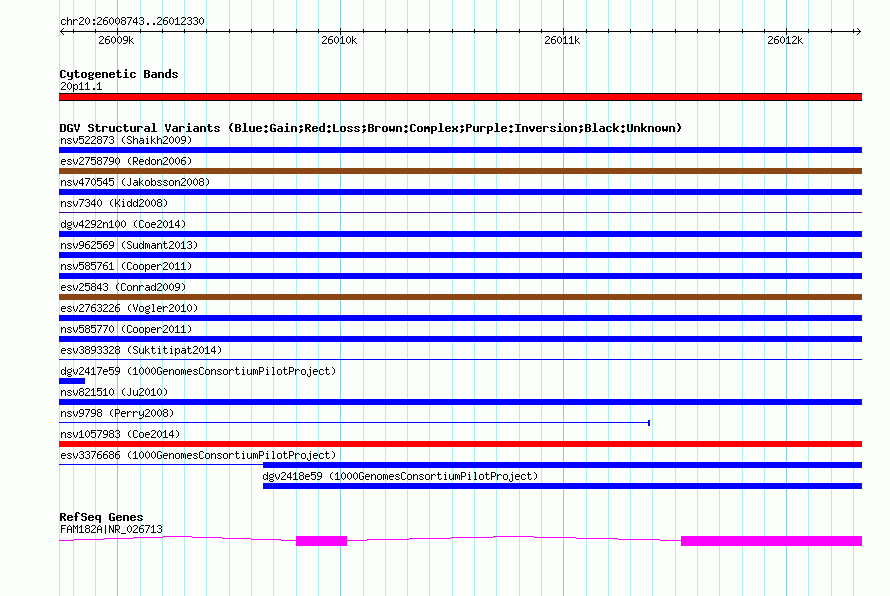Click the left arrow of the ruler
Screen dimensions: 890x596
point(62,32)
